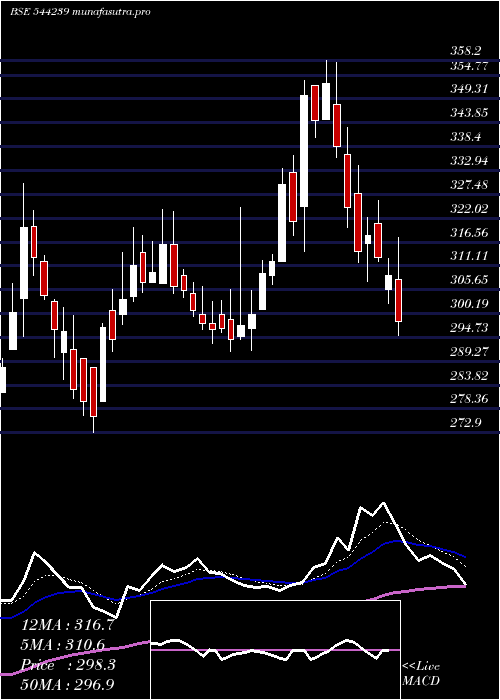Click the 354.77 price level label
The height and width of the screenshot is (700, 500).
pos(469,67)
